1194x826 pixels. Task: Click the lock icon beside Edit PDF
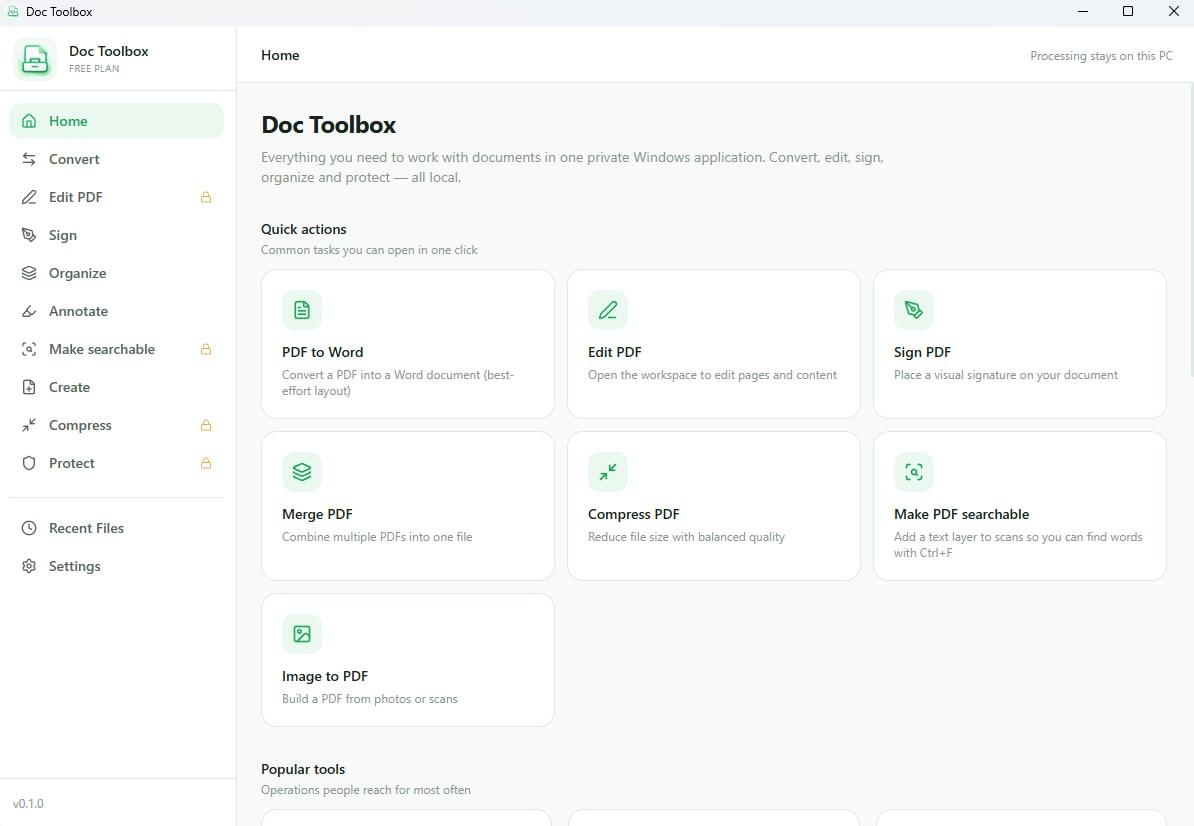coord(206,197)
